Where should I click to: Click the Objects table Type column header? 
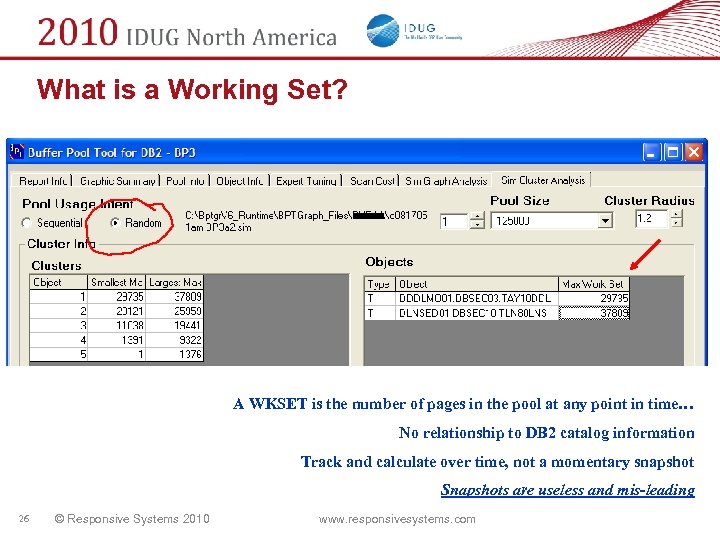click(x=380, y=284)
